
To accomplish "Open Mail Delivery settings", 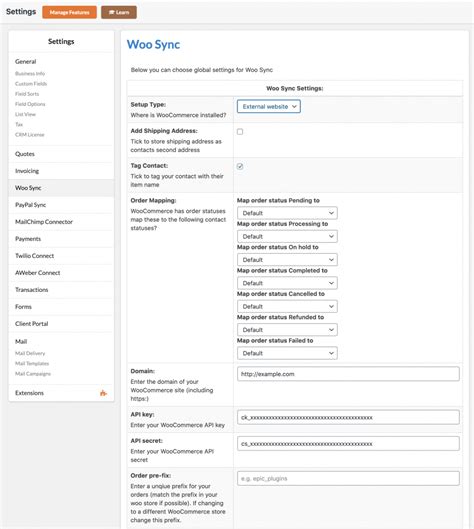I will coord(30,353).
